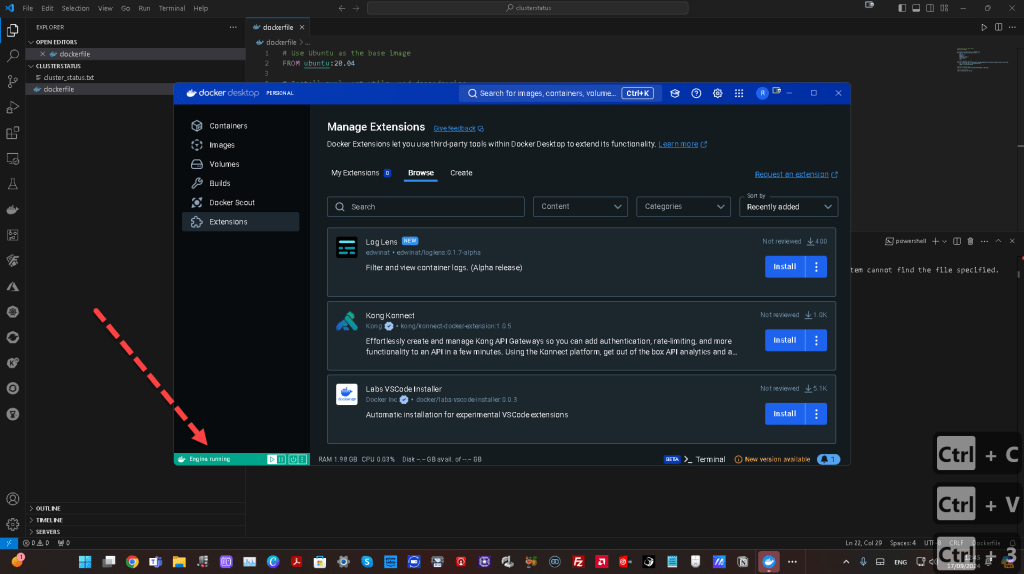Image resolution: width=1024 pixels, height=574 pixels.
Task: Open VS Code Manage gear menu
Action: (12, 524)
